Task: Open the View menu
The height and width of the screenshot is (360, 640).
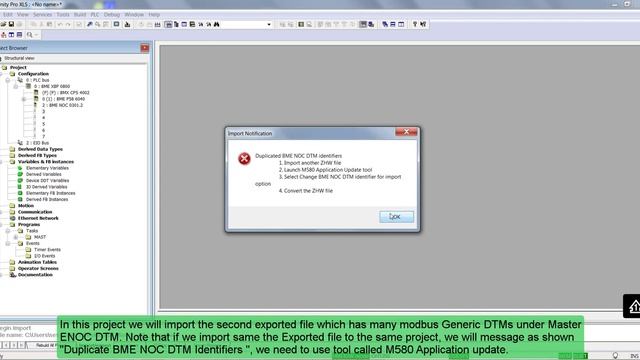Action: tap(23, 14)
